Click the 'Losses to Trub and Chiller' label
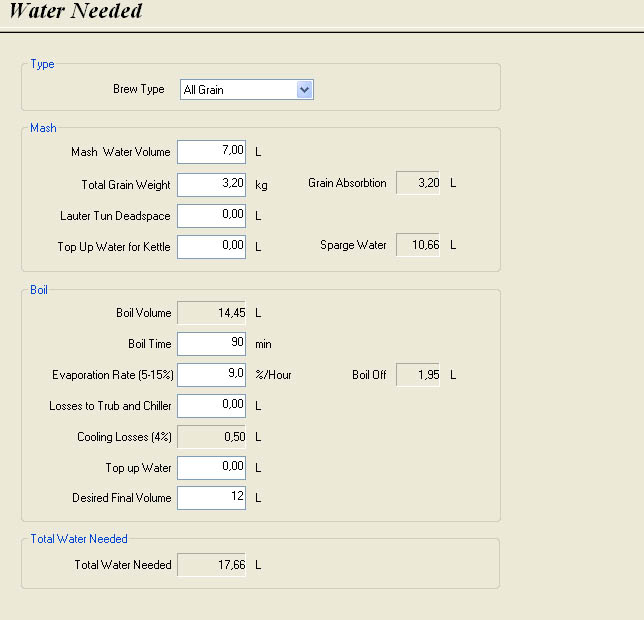 [110, 406]
